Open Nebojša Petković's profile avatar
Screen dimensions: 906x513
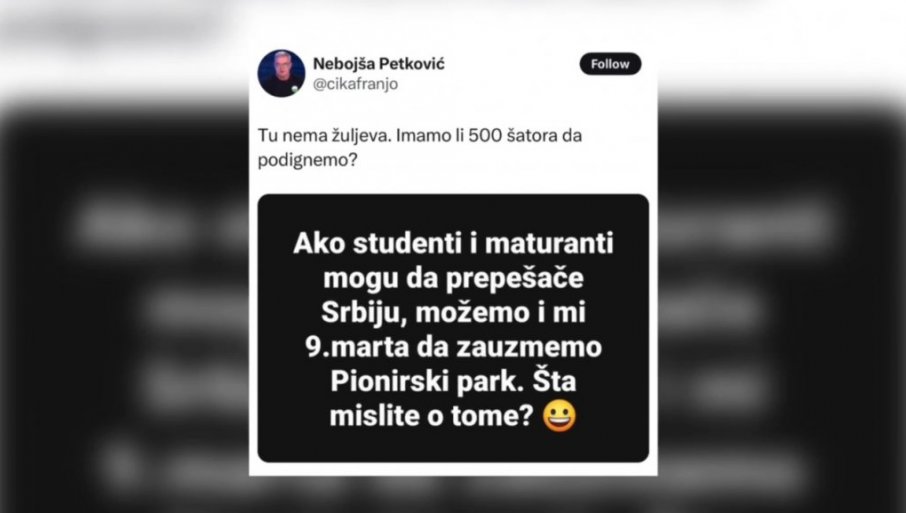click(x=281, y=73)
